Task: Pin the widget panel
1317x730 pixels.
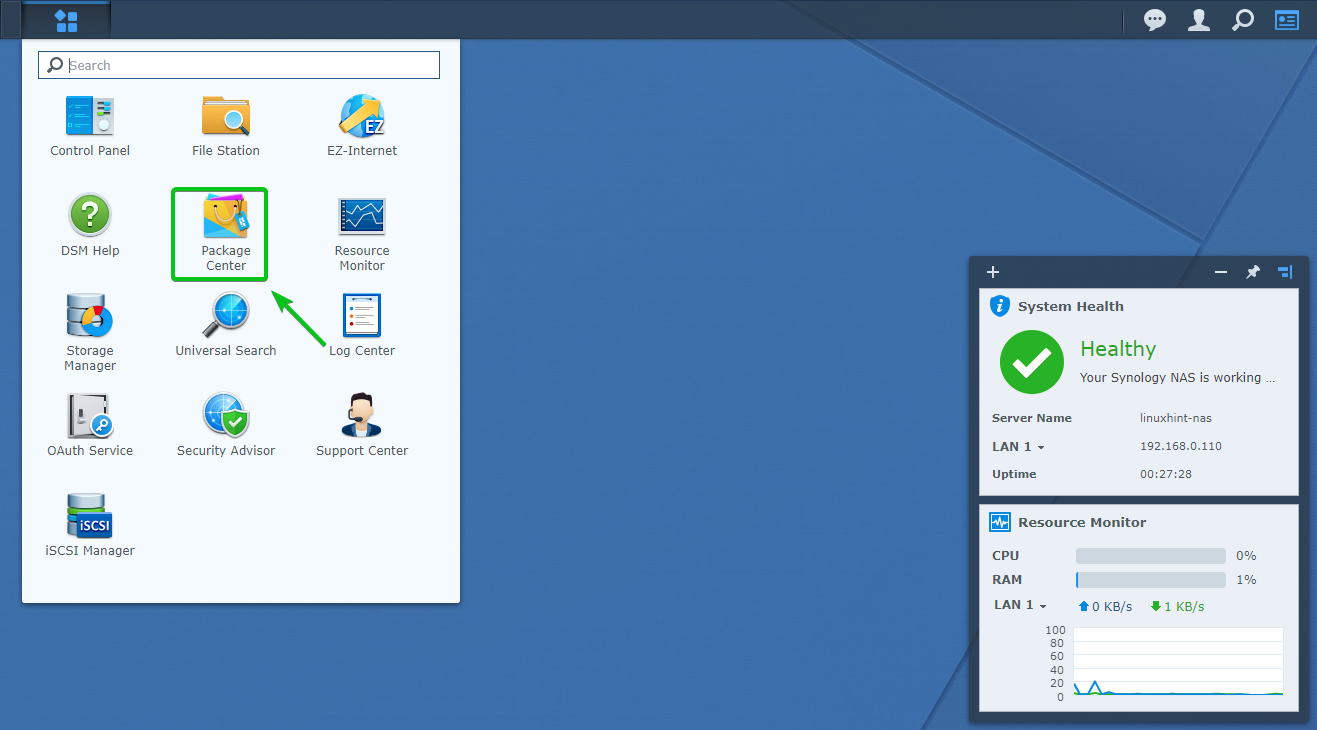Action: [x=1252, y=272]
